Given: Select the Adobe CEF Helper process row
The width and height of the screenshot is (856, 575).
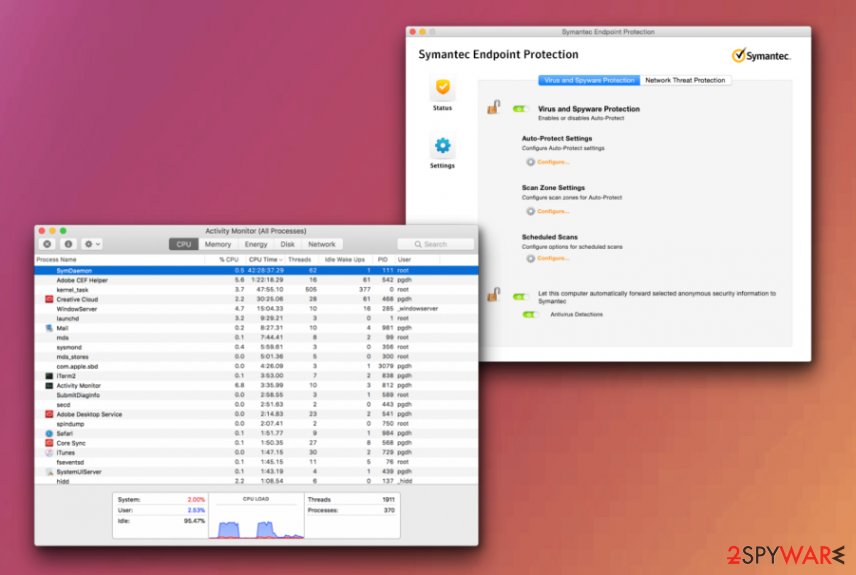Looking at the screenshot, I should (x=256, y=280).
